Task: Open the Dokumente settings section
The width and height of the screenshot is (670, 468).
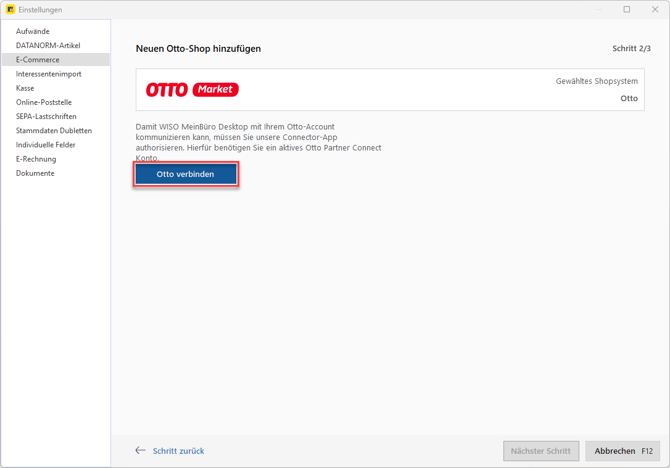Action: pyautogui.click(x=35, y=173)
